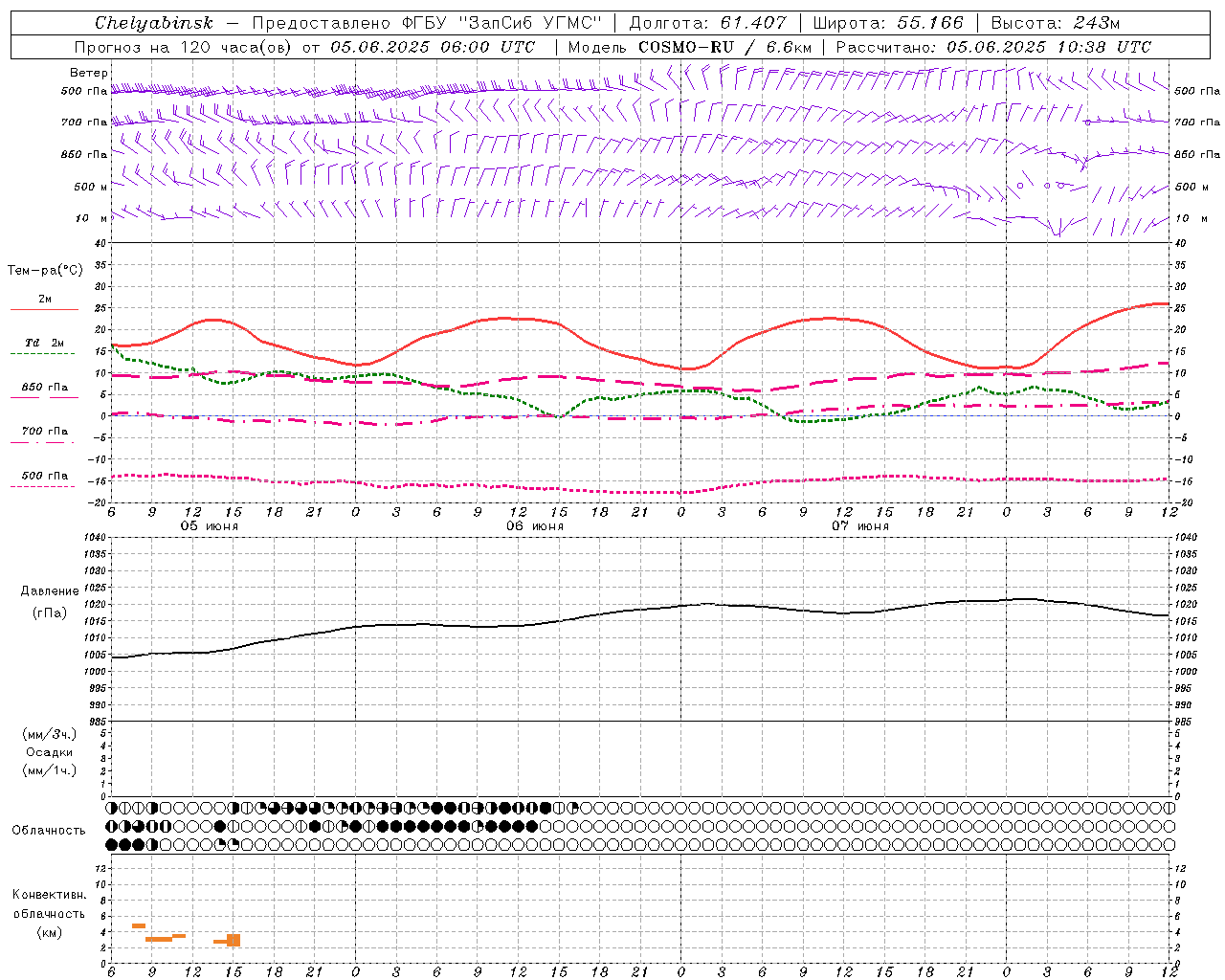Click the 'Давление' pressure panel label
This screenshot has height=980, width=1225.
[x=50, y=591]
